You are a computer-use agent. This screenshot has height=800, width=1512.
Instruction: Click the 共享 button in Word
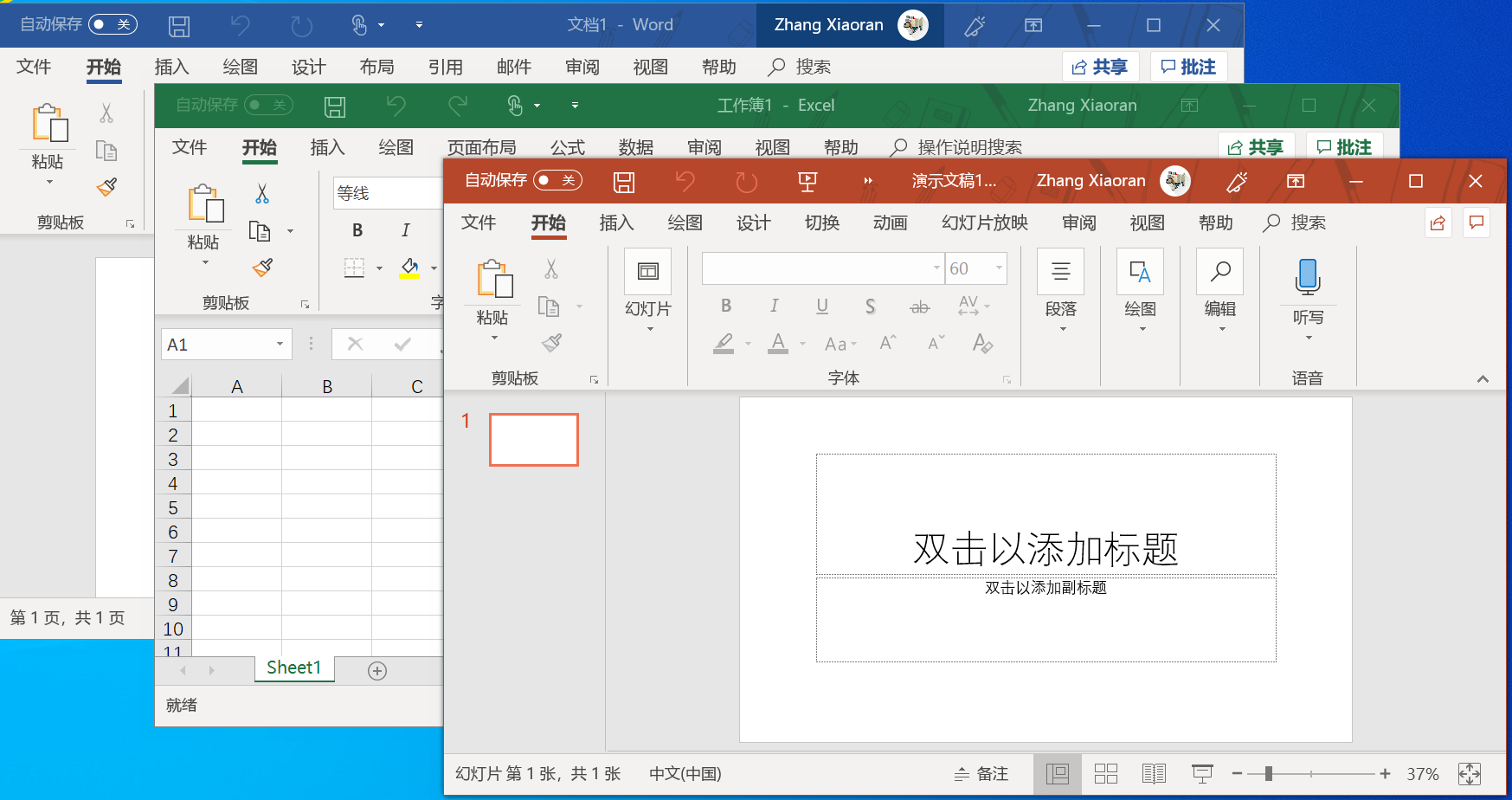click(1100, 67)
